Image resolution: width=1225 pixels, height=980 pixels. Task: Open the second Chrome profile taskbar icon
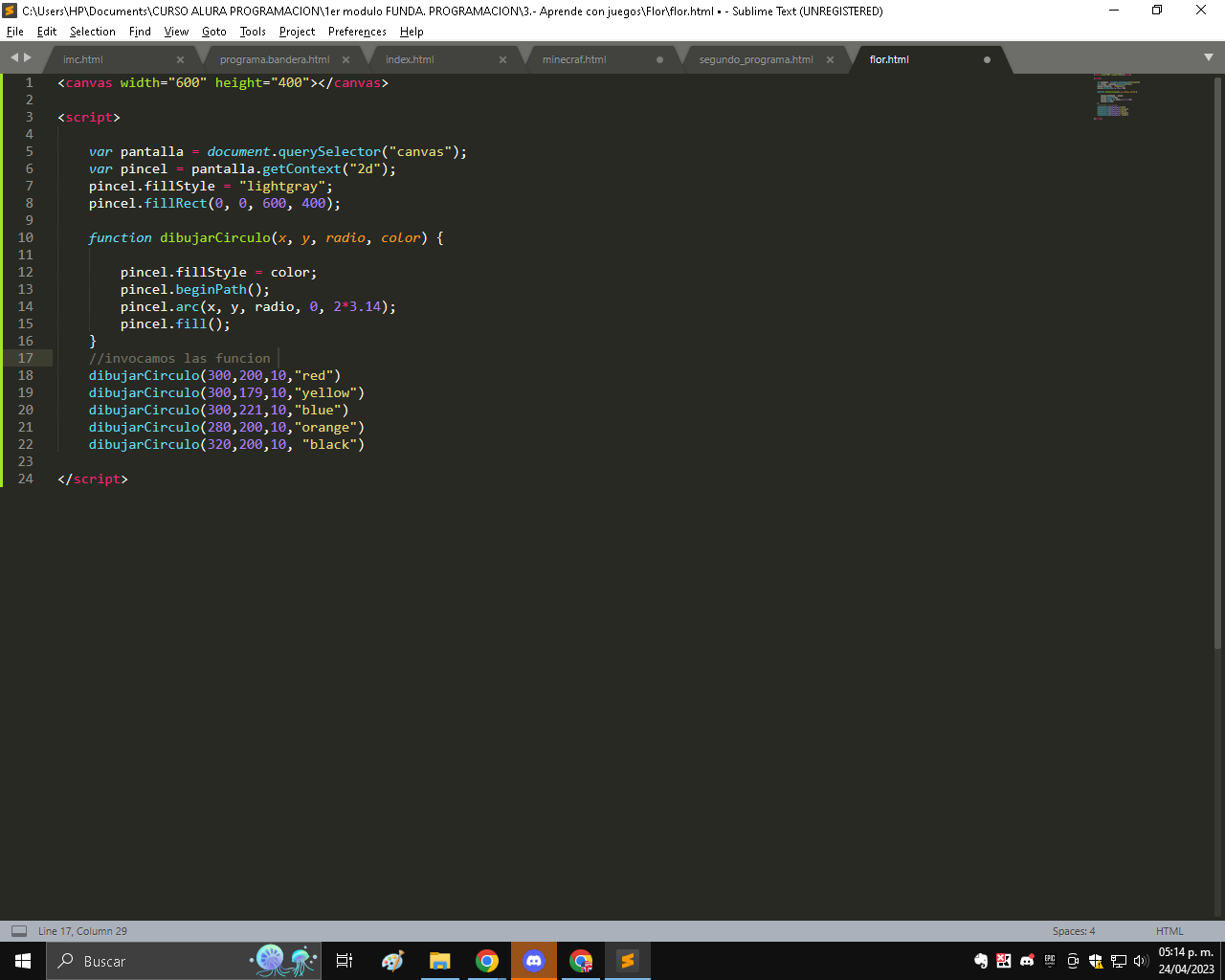pyautogui.click(x=581, y=961)
